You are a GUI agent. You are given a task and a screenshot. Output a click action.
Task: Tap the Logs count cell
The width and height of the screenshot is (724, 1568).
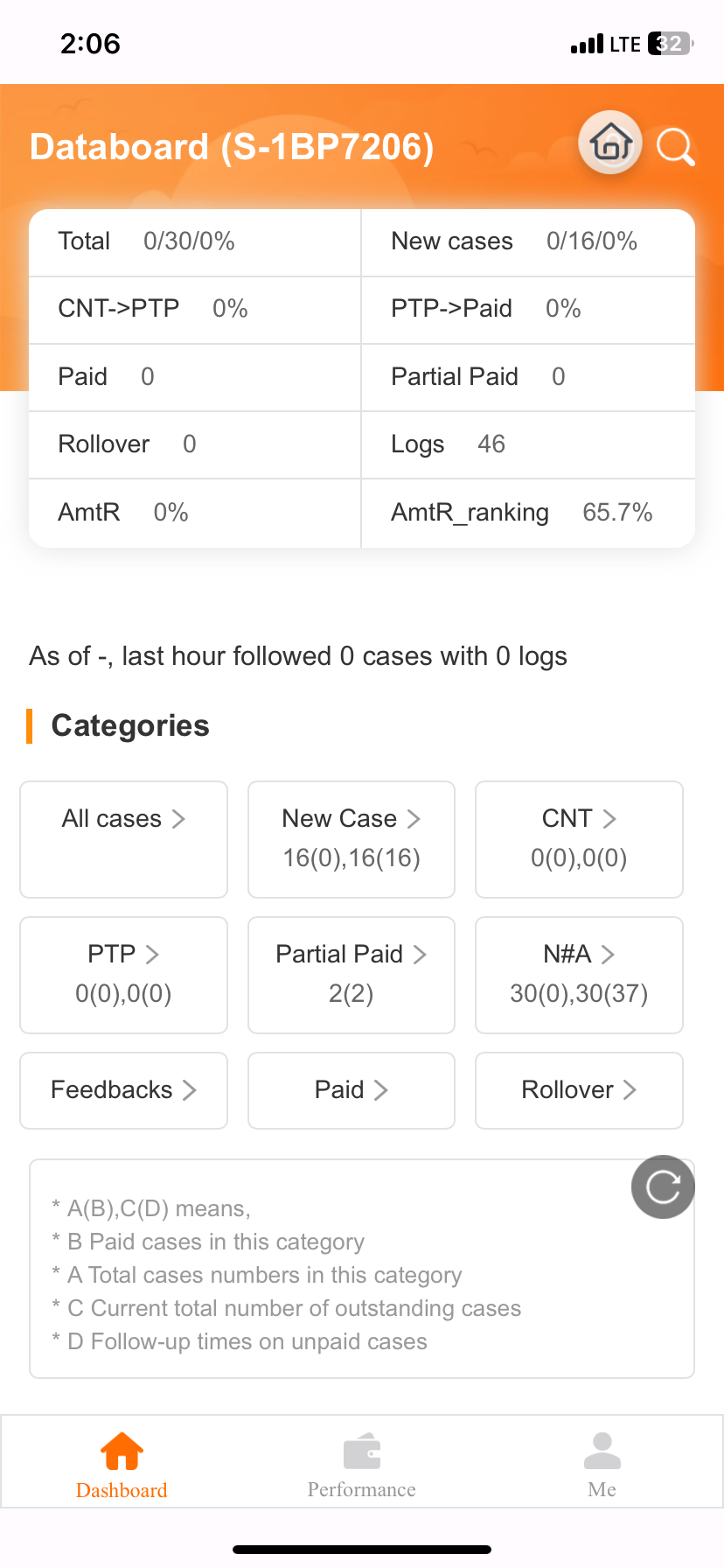pyautogui.click(x=528, y=444)
